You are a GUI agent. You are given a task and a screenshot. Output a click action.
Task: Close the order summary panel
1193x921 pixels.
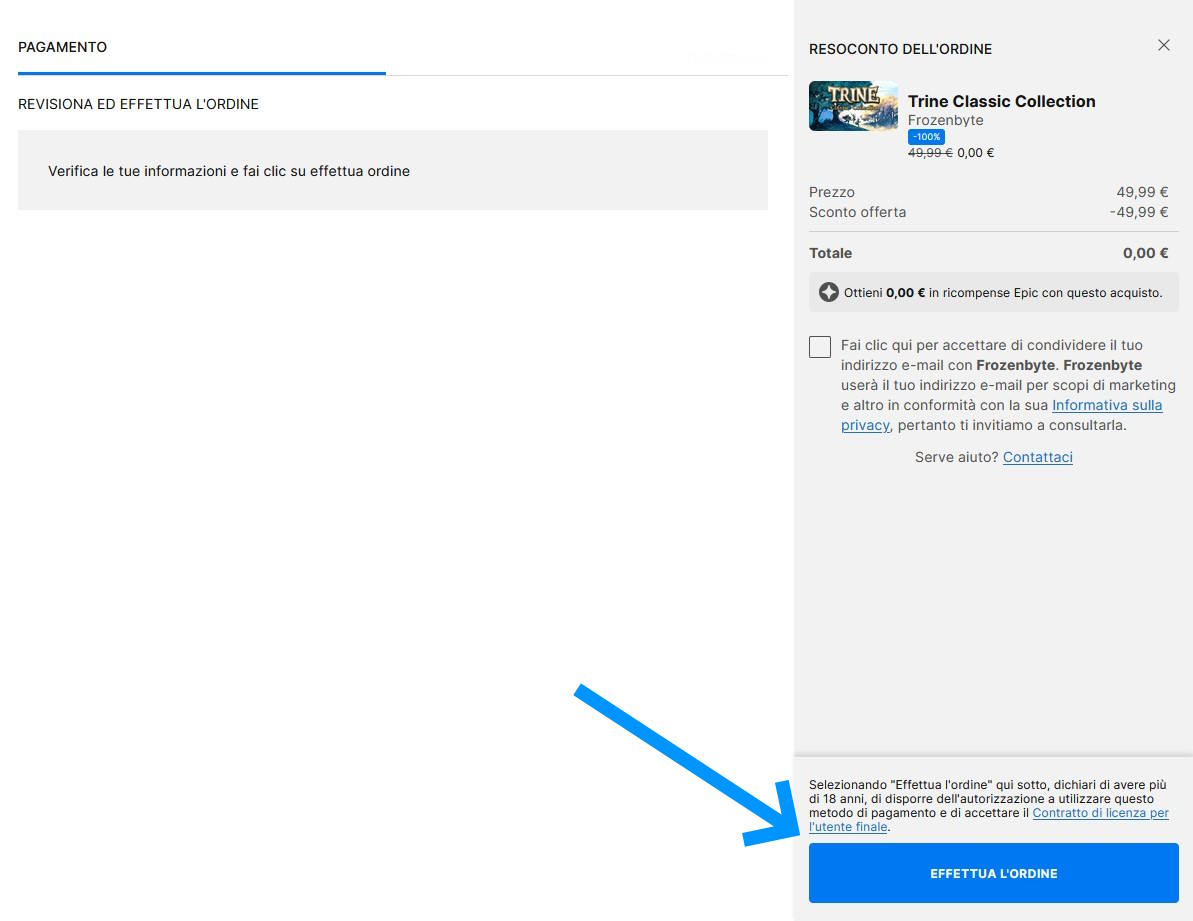click(x=1163, y=46)
